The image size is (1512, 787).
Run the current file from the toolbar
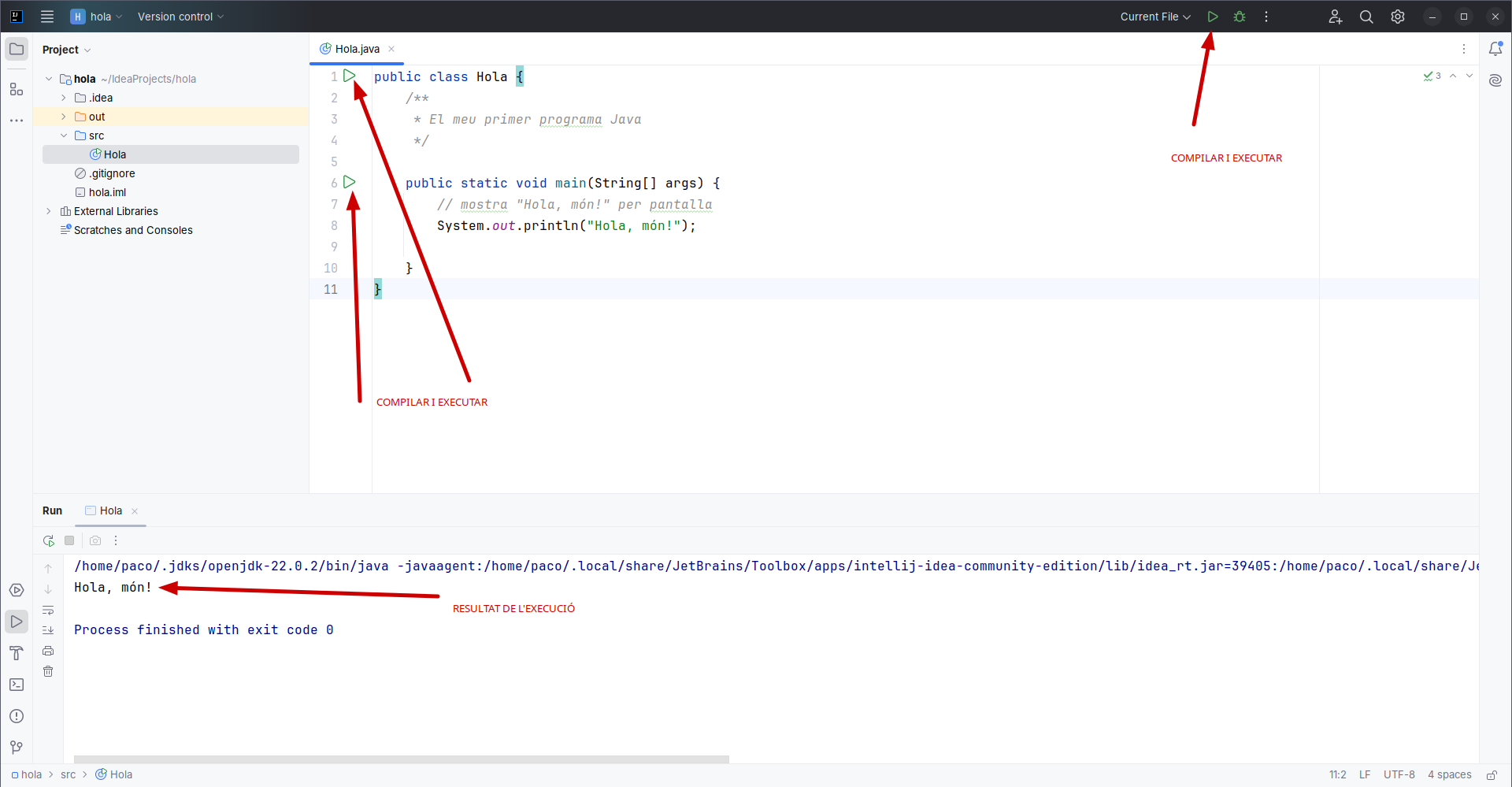tap(1213, 17)
